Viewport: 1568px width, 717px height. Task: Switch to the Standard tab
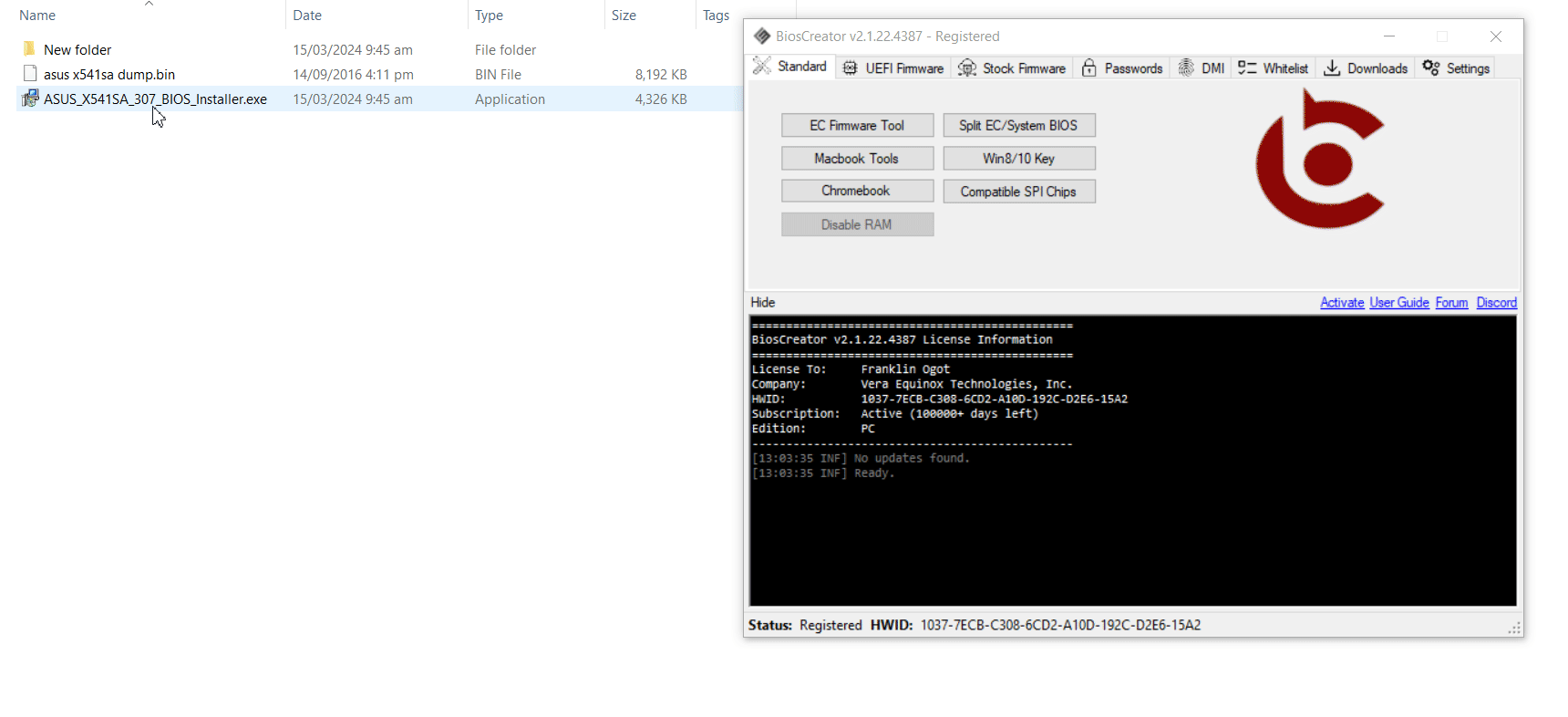point(792,67)
